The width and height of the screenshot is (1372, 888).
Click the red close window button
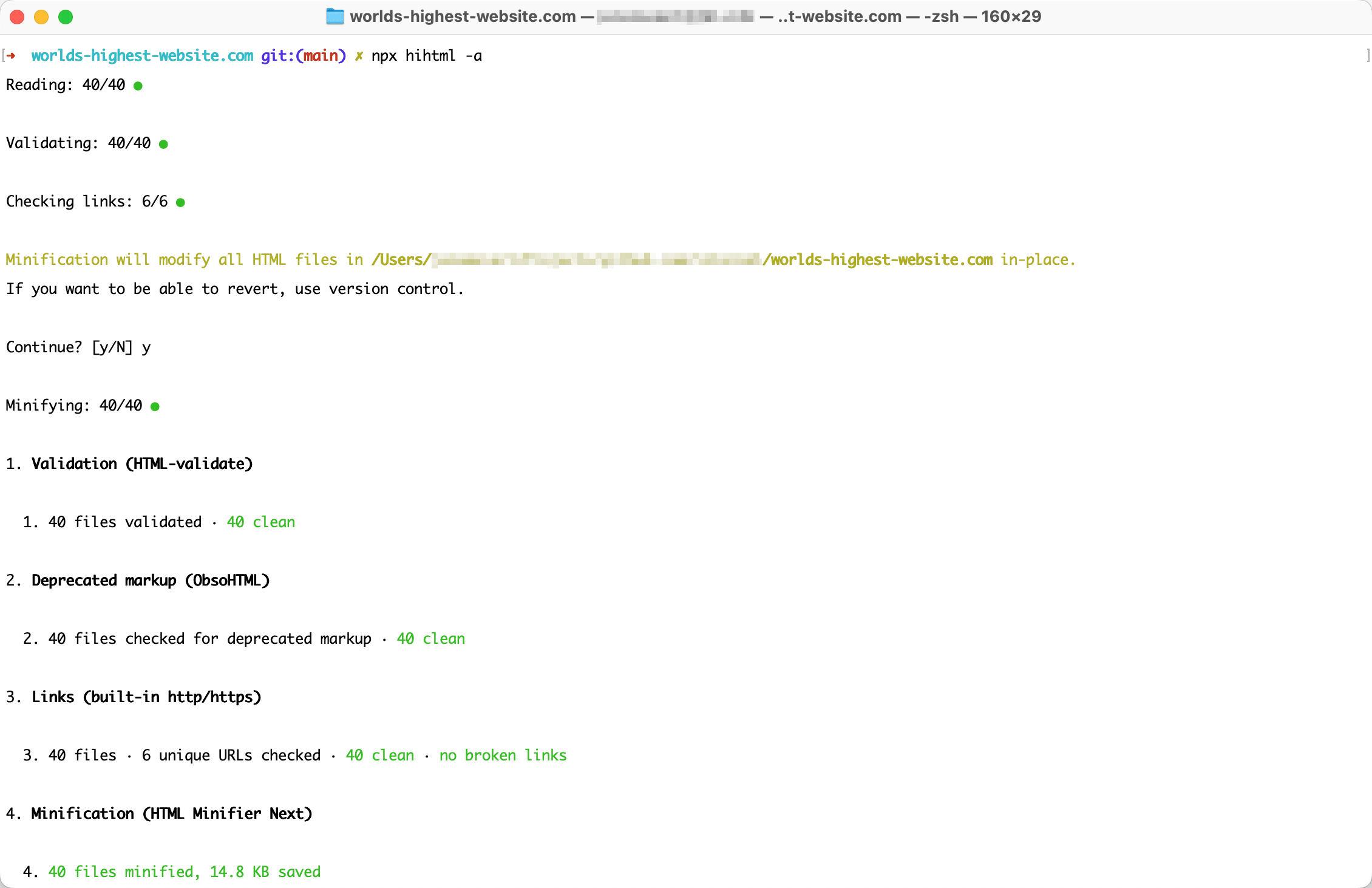(x=17, y=17)
